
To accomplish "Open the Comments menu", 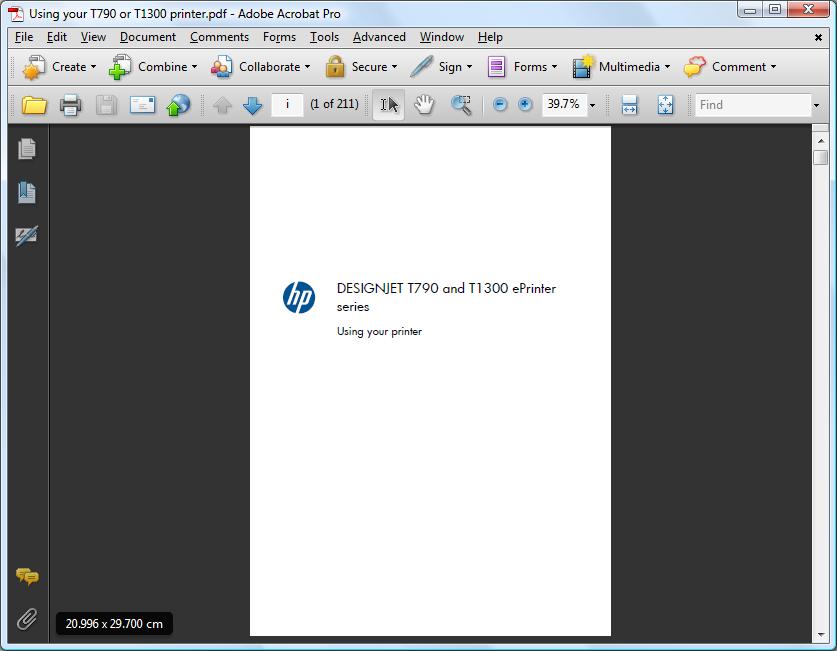I will point(219,37).
